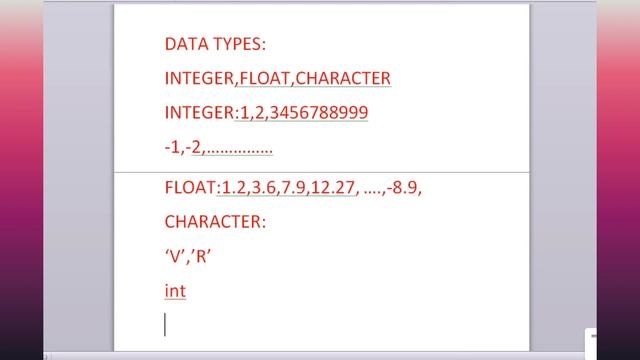Click the word INTEGER before 1,2
640x360 pixels.
coord(199,113)
